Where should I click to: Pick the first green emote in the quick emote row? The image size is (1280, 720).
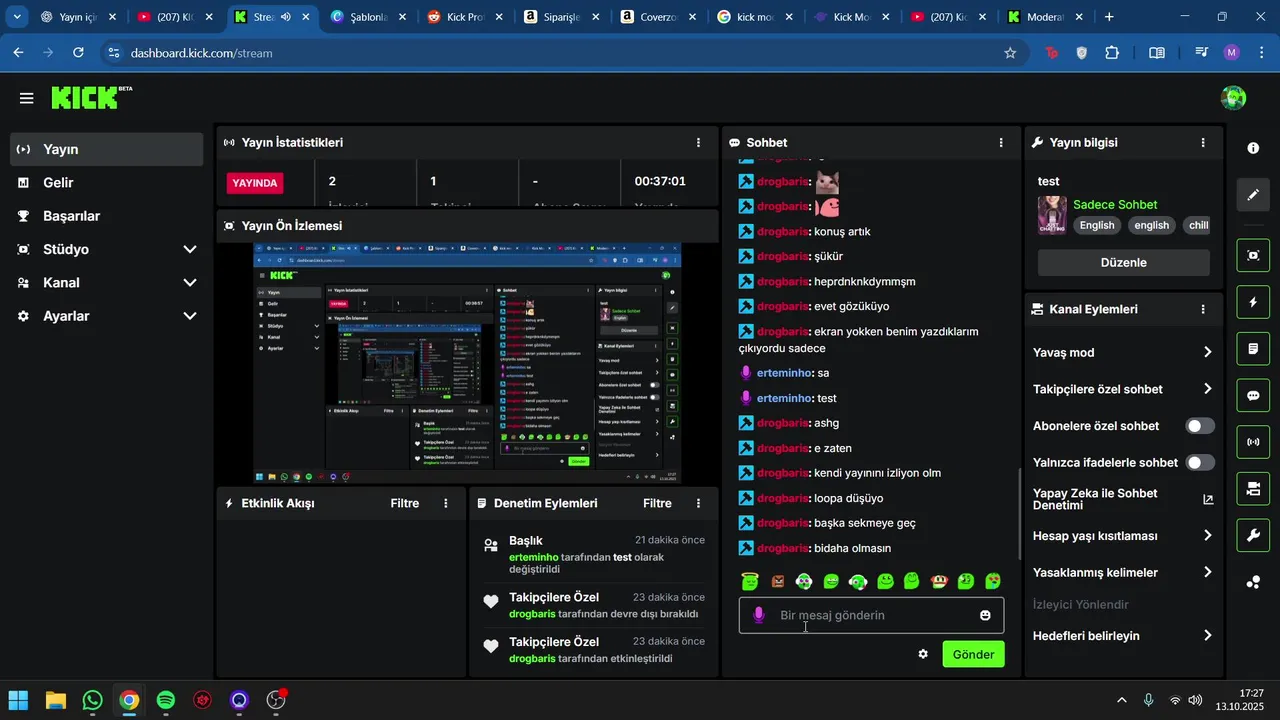tap(750, 581)
